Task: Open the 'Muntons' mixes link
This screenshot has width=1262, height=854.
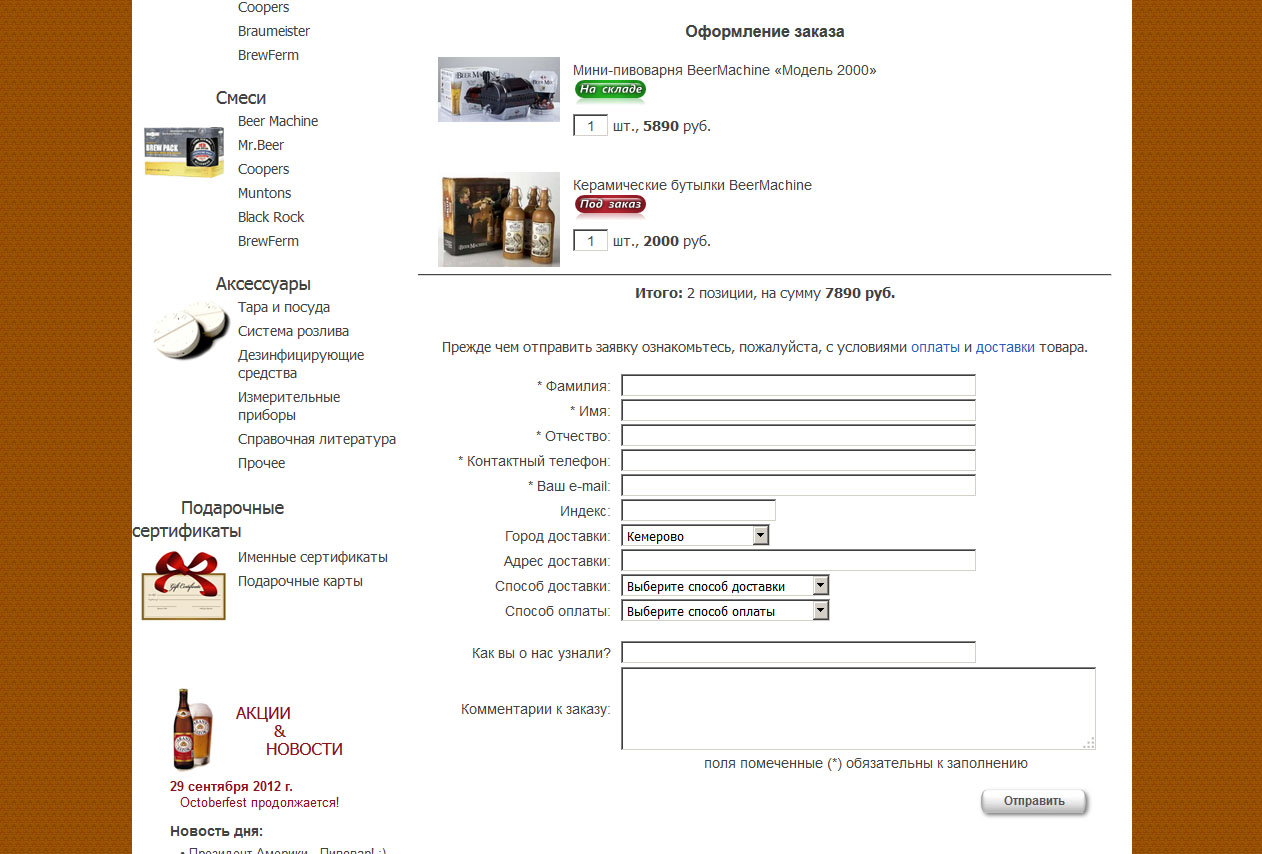Action: pos(265,193)
